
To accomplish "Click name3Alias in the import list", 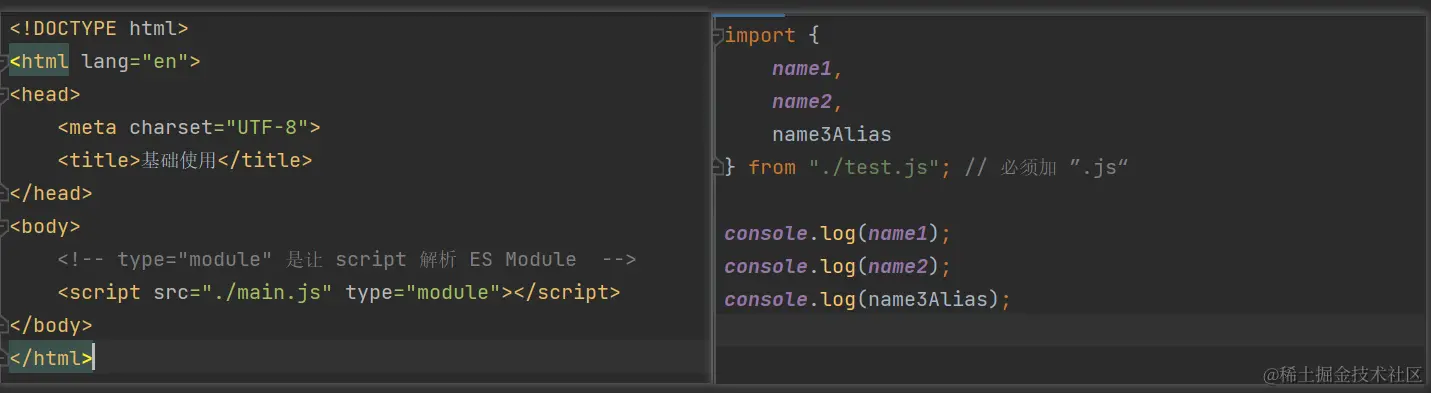I will click(832, 135).
